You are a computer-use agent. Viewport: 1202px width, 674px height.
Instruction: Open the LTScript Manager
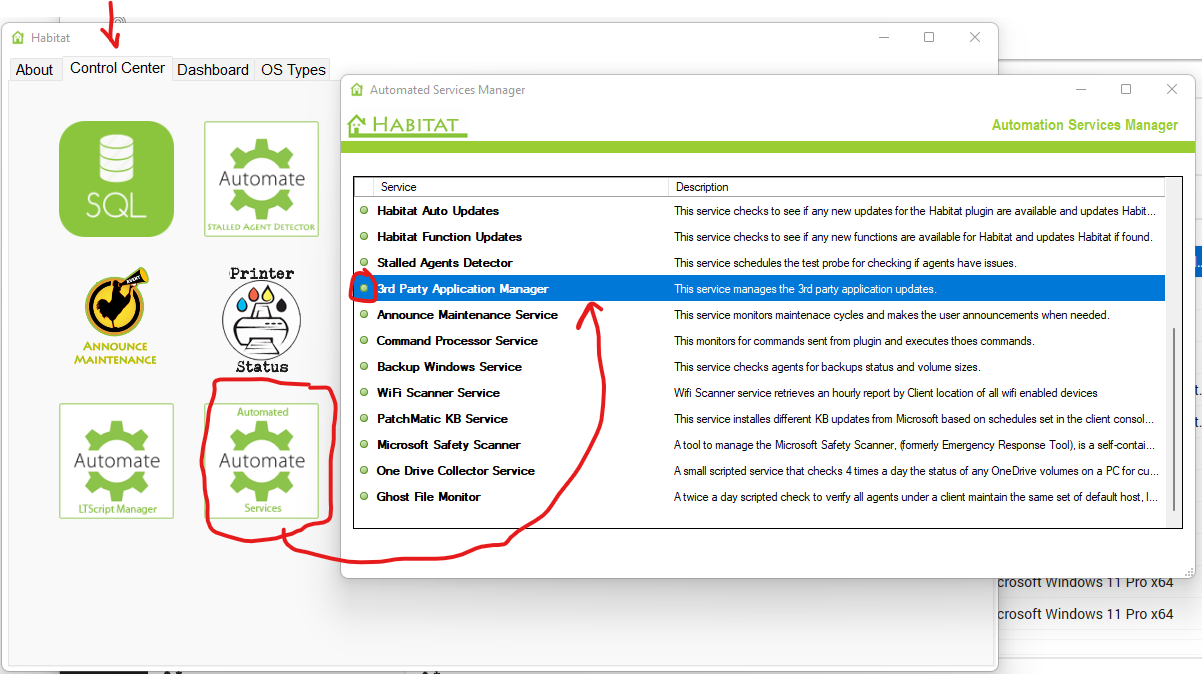pyautogui.click(x=116, y=461)
